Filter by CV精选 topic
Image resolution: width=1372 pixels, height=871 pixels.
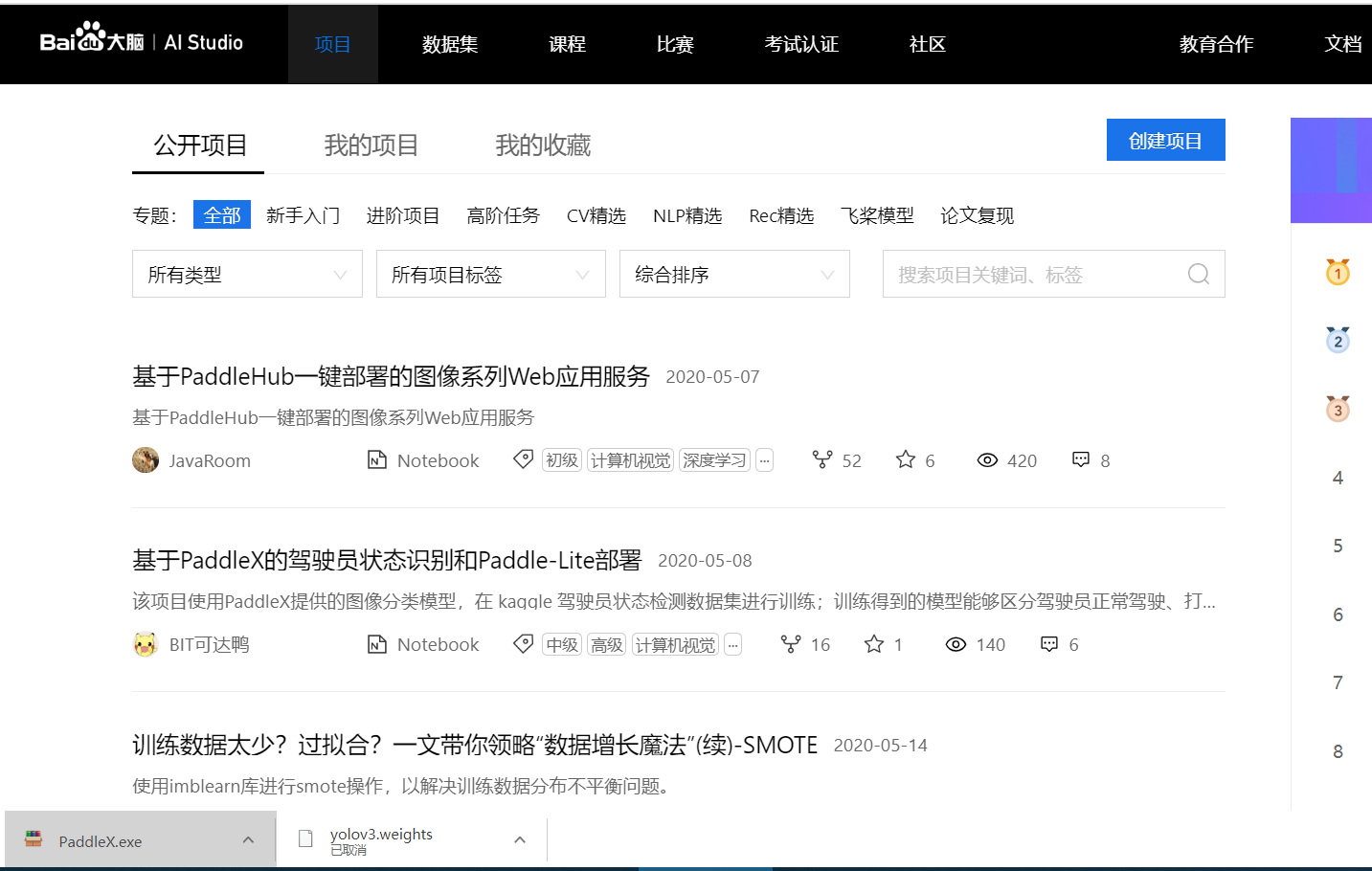[596, 215]
